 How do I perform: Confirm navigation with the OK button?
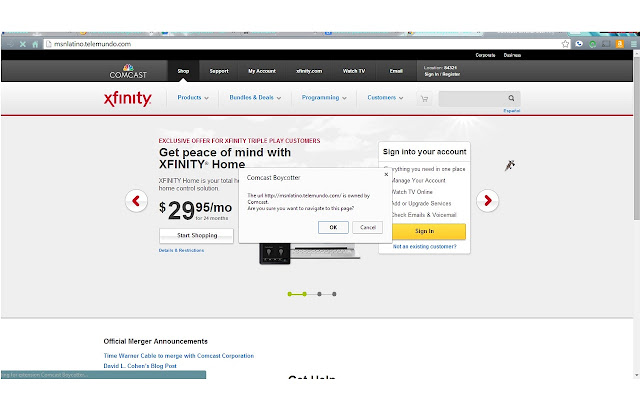[333, 227]
